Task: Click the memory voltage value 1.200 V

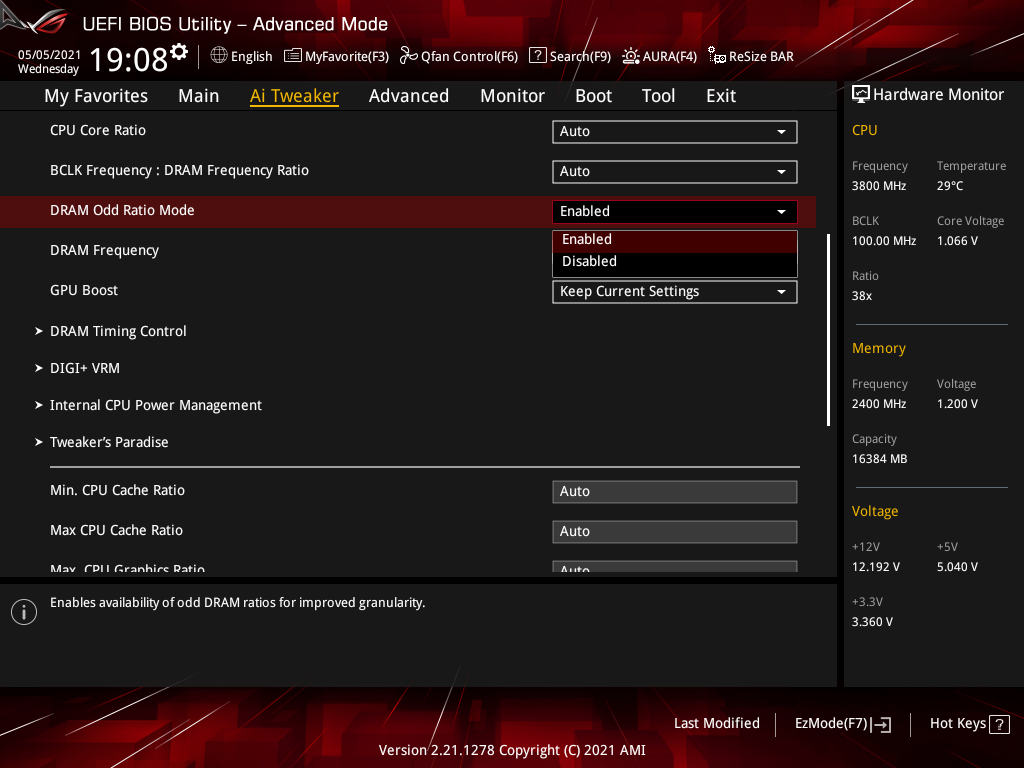Action: (x=957, y=404)
